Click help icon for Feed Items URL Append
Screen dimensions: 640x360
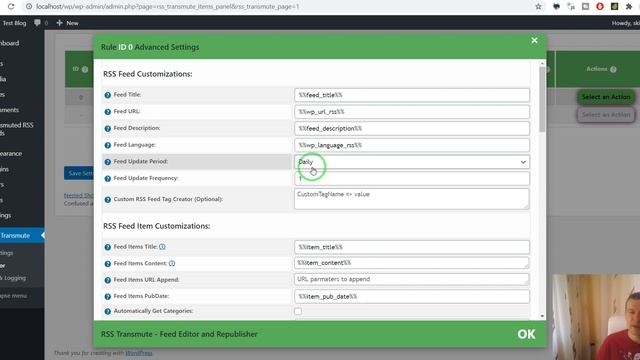point(108,280)
